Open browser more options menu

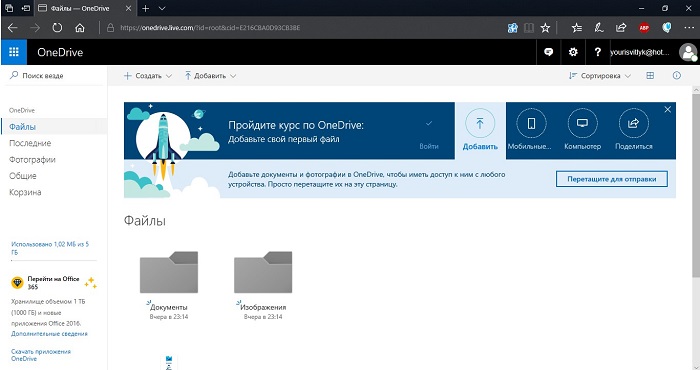[x=689, y=28]
